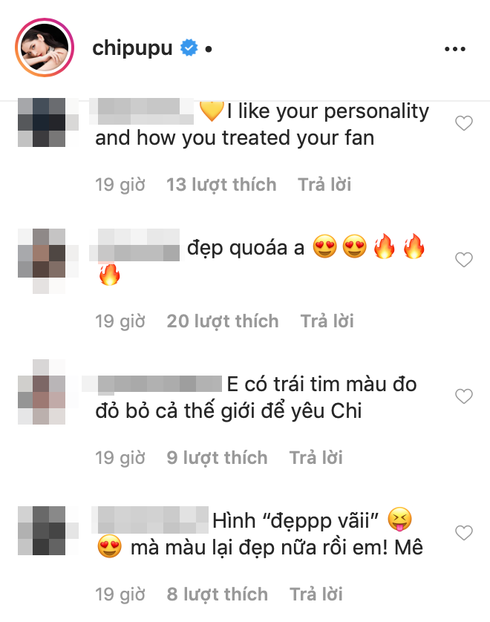Open the first commenter's blurred avatar
Screen dimensions: 490x622
click(x=44, y=123)
